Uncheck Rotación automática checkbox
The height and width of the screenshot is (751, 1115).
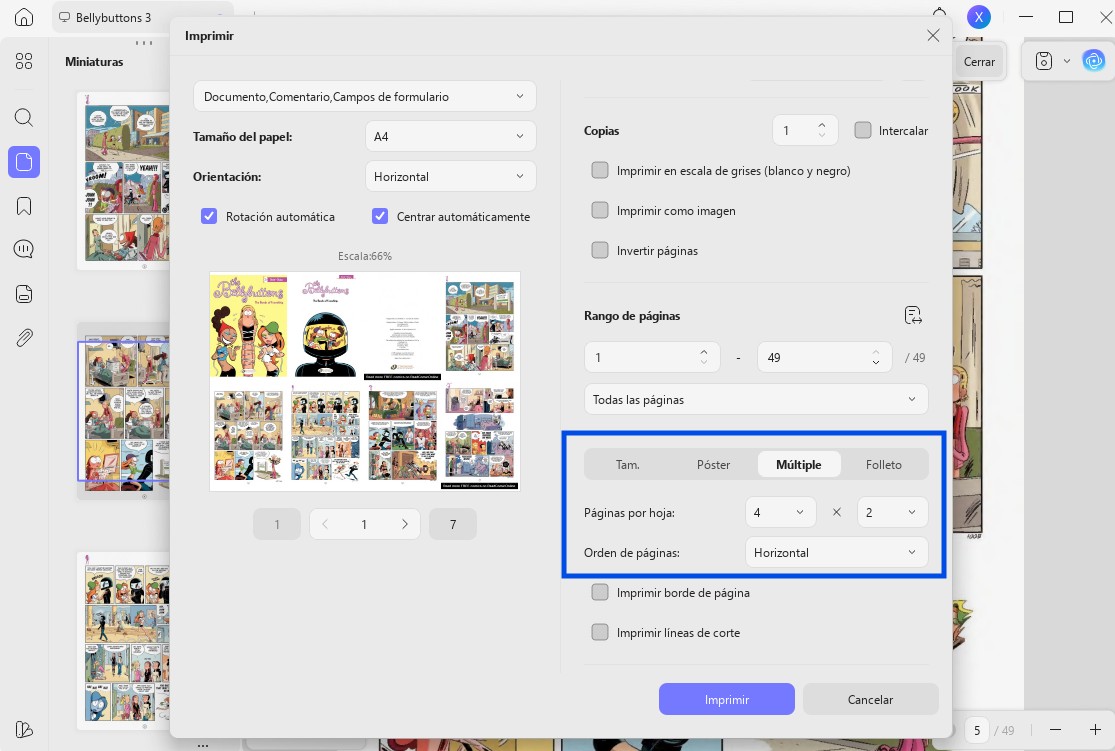pyautogui.click(x=208, y=216)
